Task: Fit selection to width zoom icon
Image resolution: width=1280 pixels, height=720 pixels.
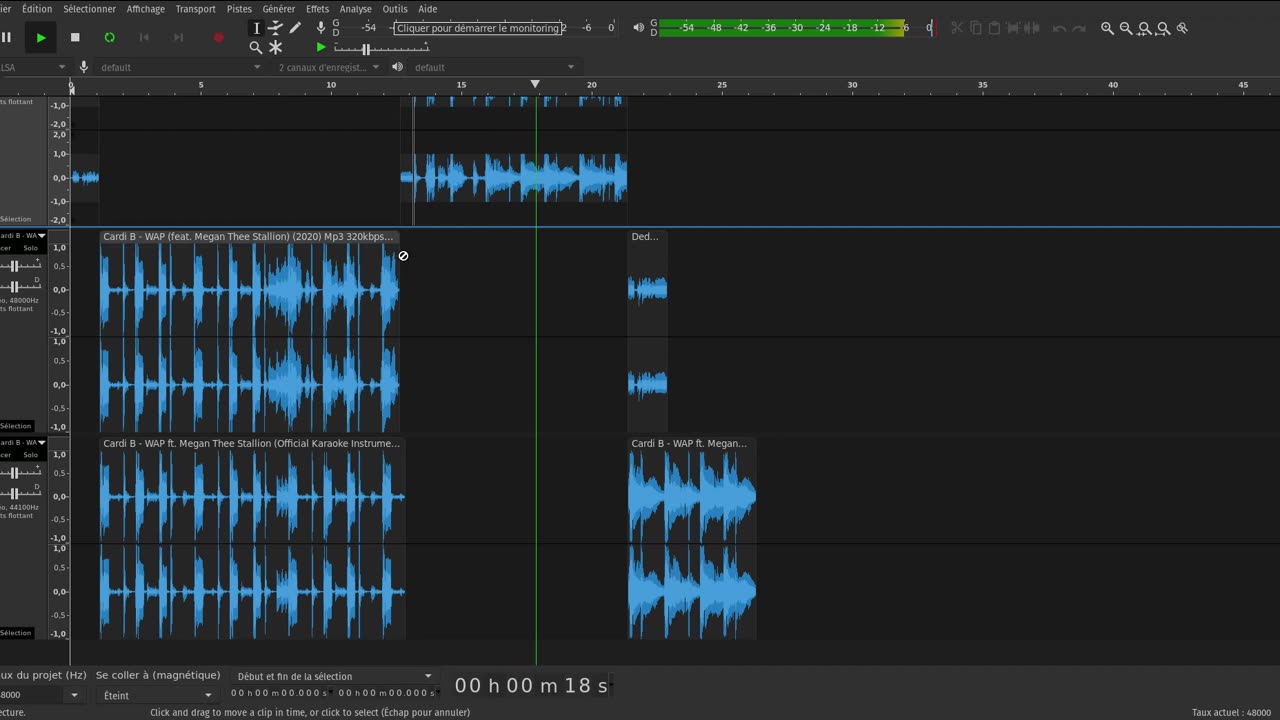Action: (1145, 28)
